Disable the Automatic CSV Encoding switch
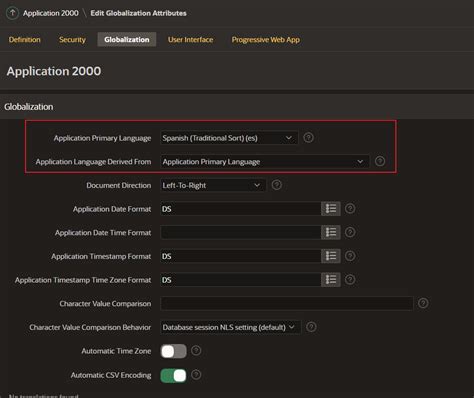 pos(173,375)
